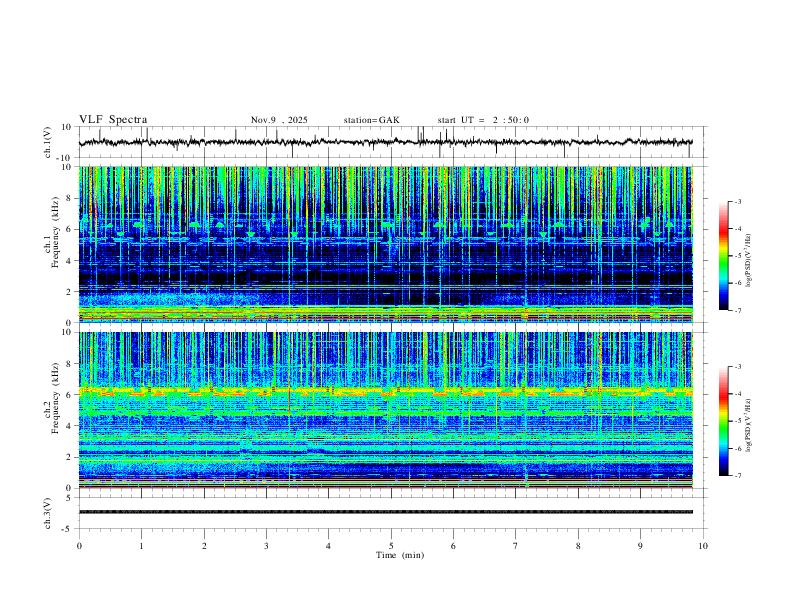
Task: Click the "VLF Spectra" plot title
Action: 113,119
